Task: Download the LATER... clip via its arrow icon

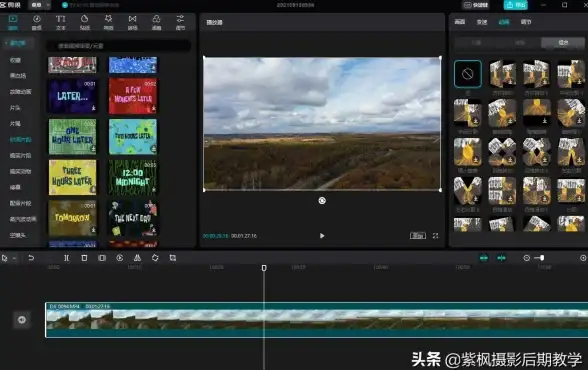Action: (x=93, y=108)
